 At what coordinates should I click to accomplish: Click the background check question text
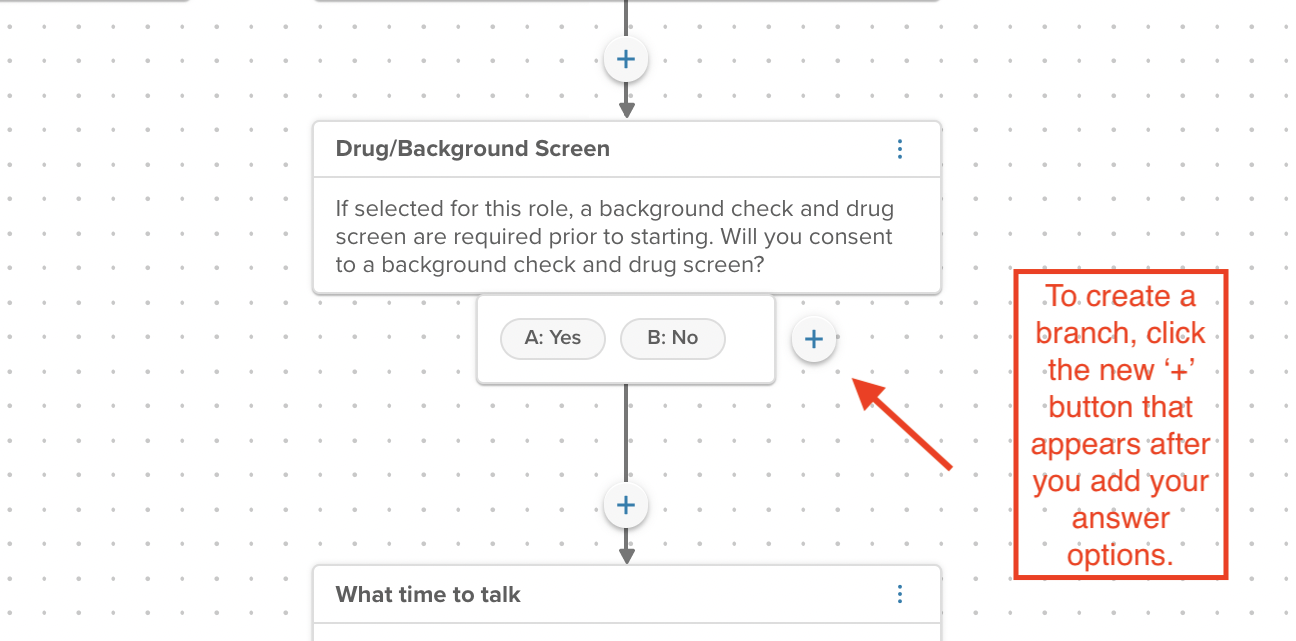[x=614, y=236]
